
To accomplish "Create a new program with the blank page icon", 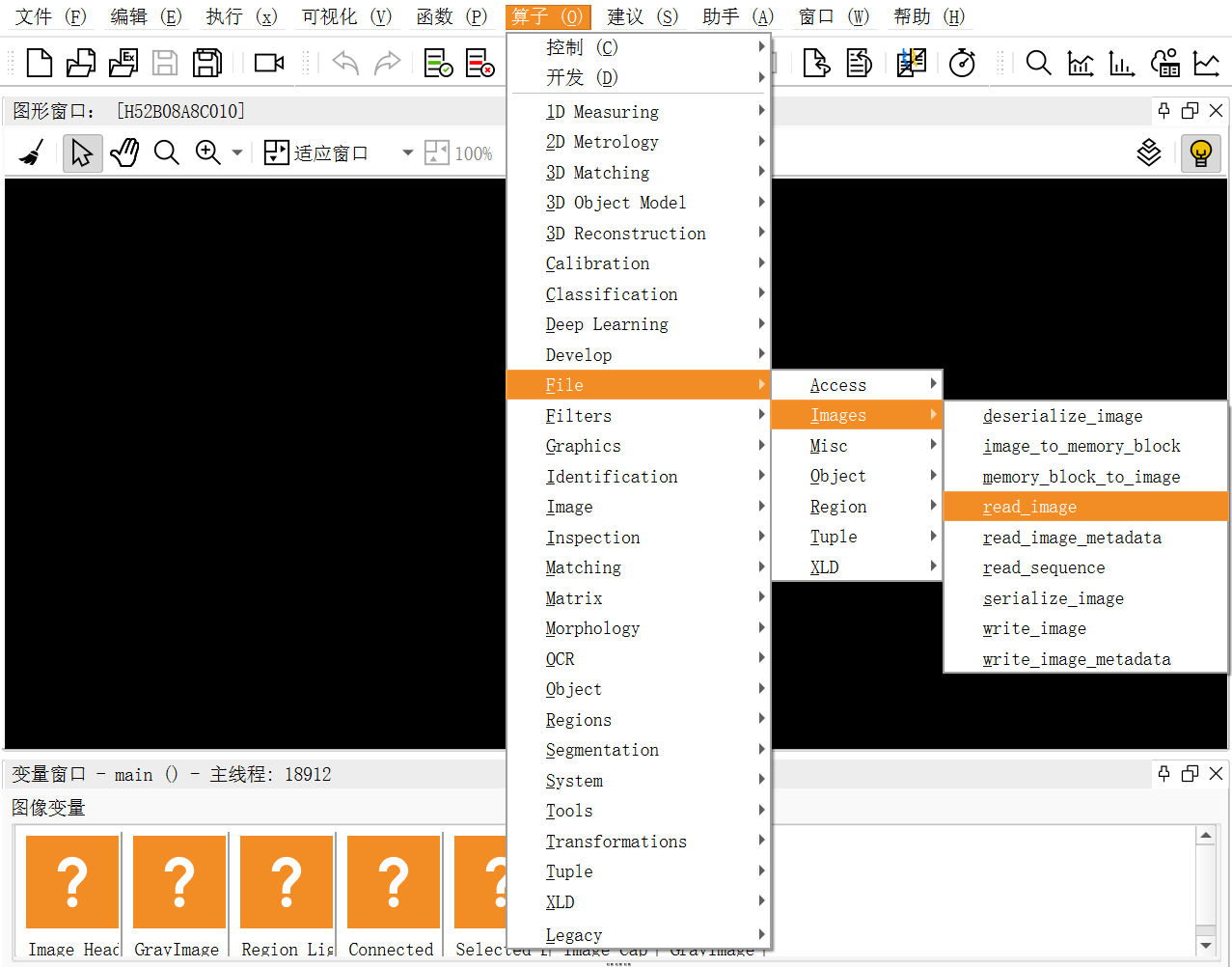I will (x=40, y=63).
